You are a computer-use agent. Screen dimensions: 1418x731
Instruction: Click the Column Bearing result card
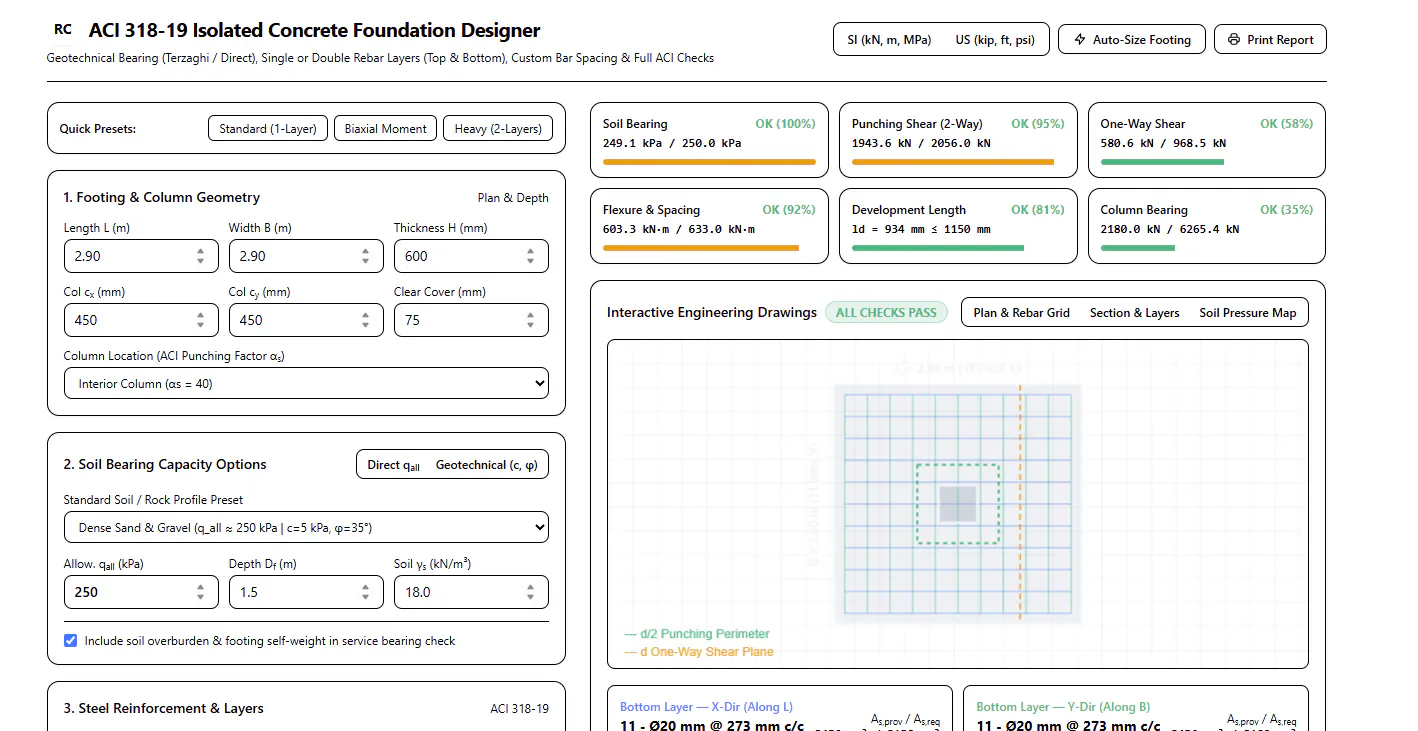click(1207, 226)
